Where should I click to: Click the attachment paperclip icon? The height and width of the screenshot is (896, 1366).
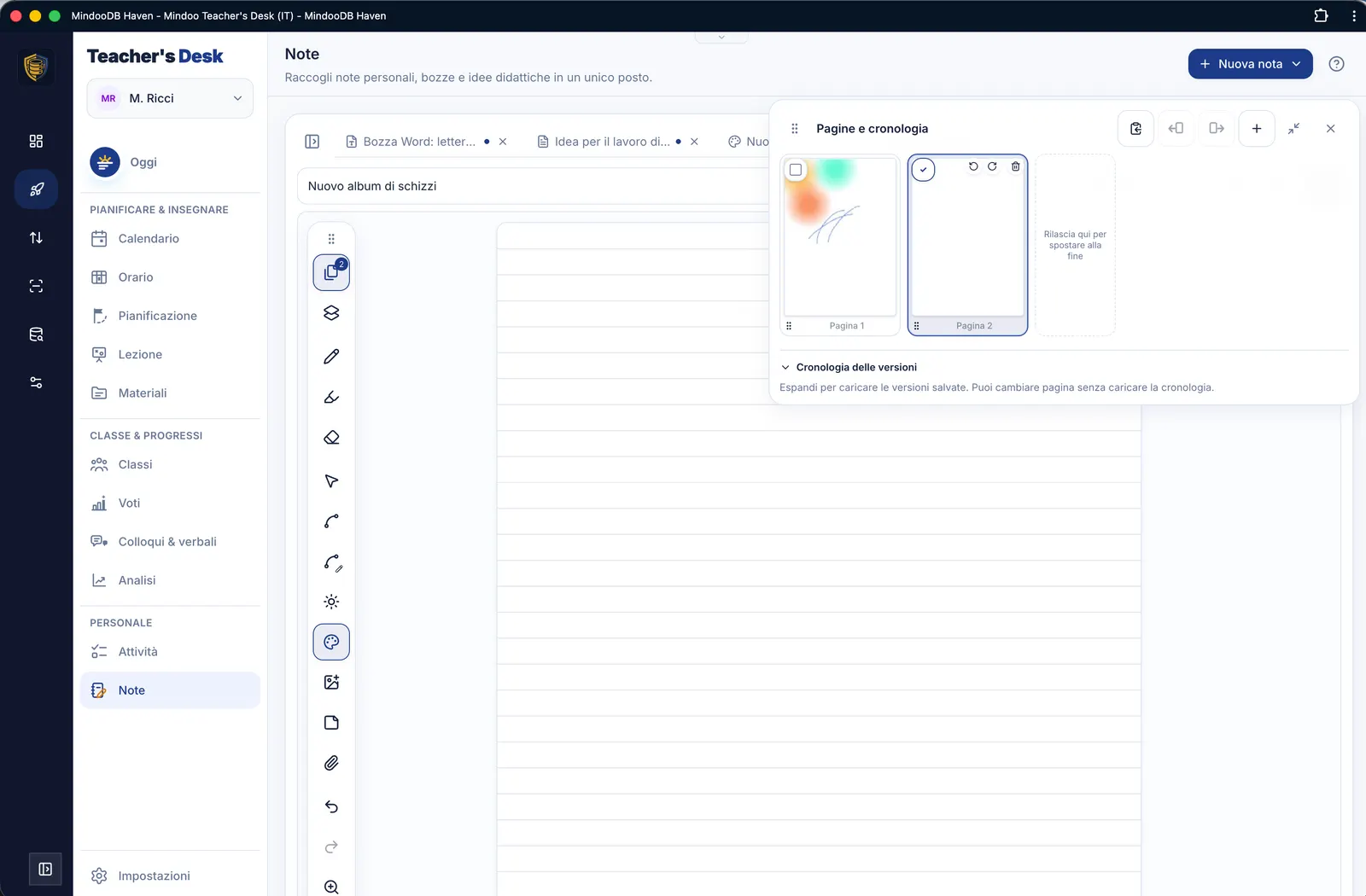[331, 763]
